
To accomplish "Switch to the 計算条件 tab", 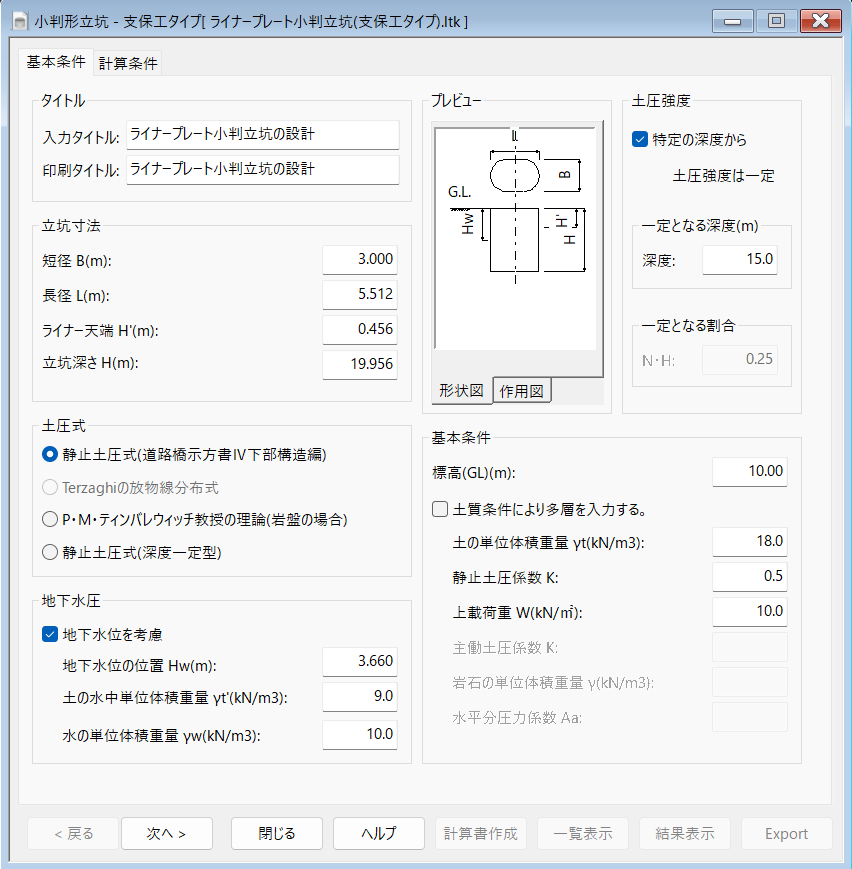I will coord(128,63).
